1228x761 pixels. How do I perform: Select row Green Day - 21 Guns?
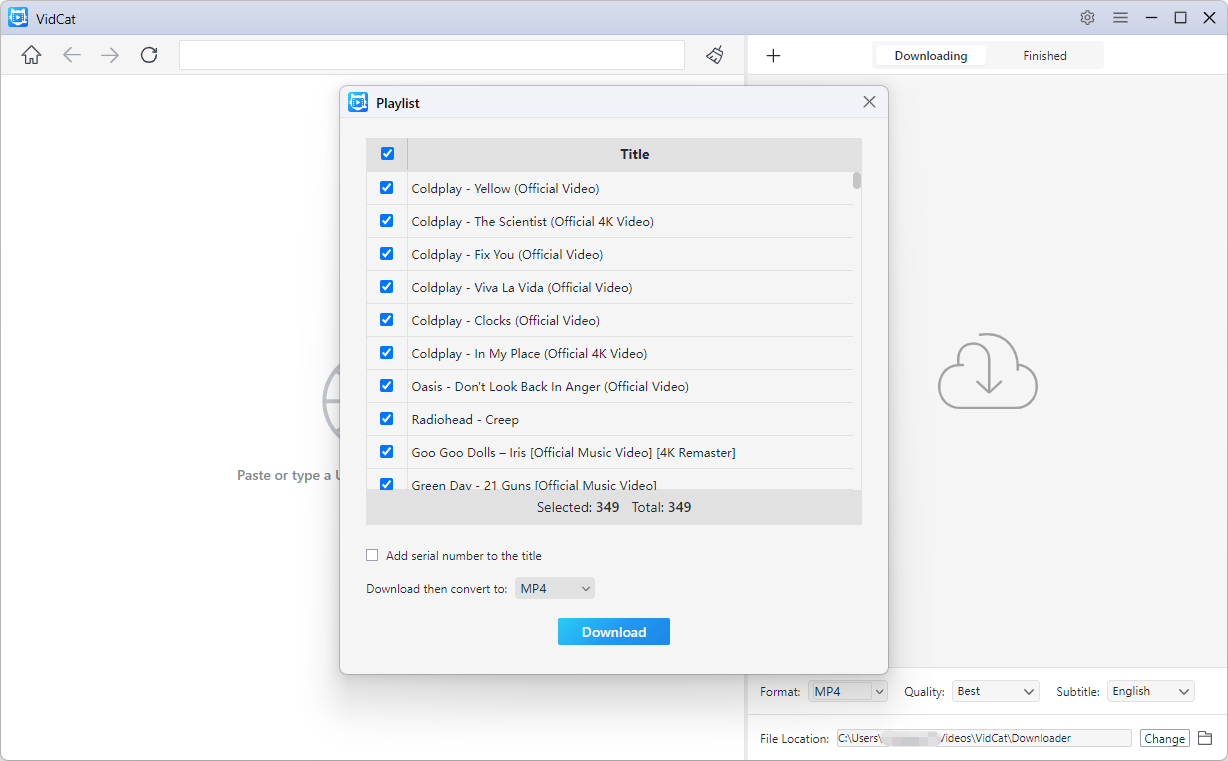pyautogui.click(x=610, y=480)
